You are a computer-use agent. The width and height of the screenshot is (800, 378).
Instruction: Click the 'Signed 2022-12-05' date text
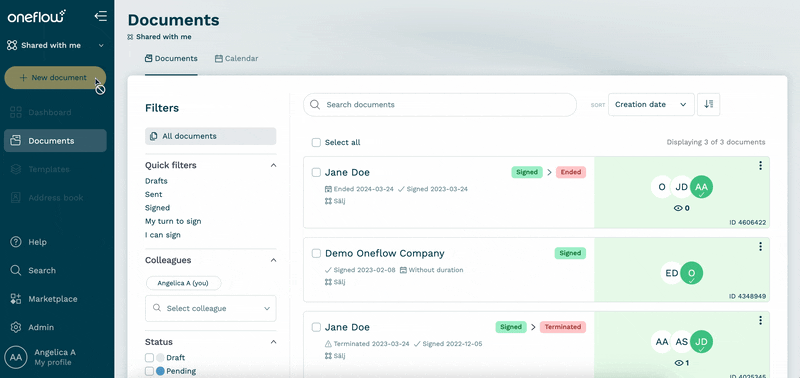452,344
